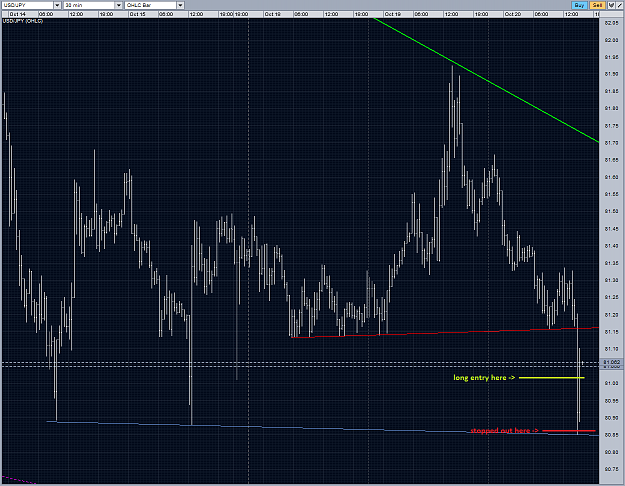
Task: Click the Oct 15 date label on time axis
Action: (137, 14)
